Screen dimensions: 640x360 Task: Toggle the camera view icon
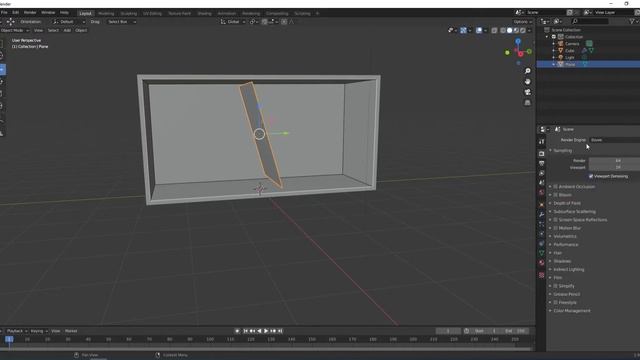tap(527, 92)
